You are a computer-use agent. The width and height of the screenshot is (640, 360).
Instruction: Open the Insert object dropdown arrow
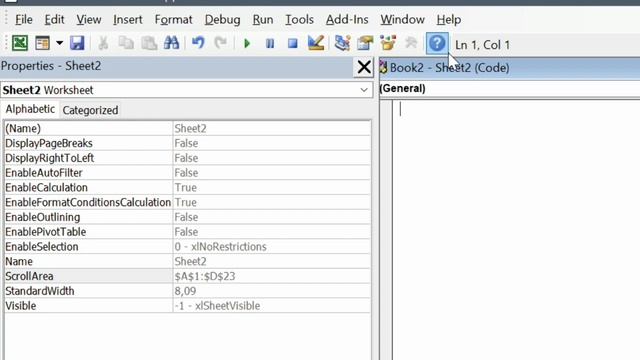coord(60,43)
